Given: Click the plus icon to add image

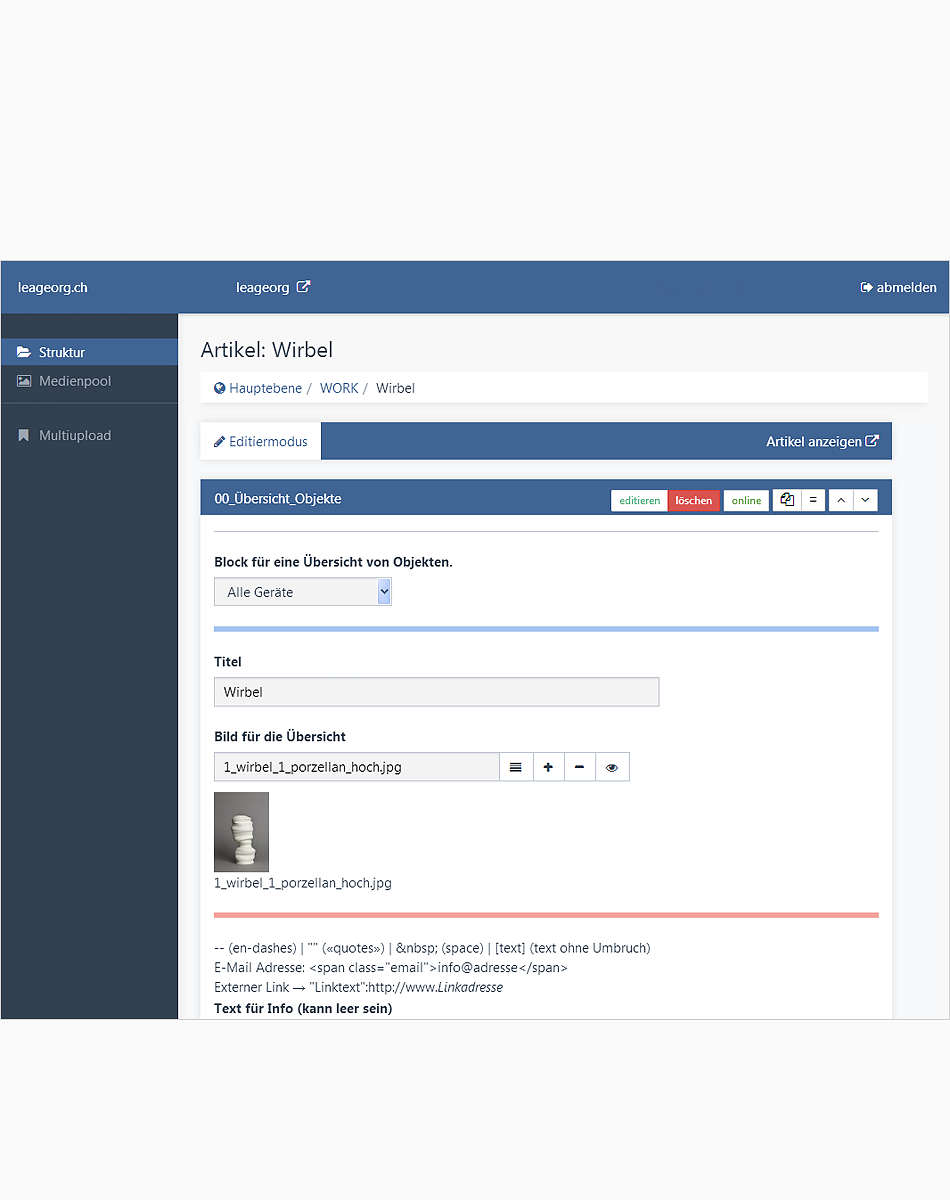Looking at the screenshot, I should [548, 767].
